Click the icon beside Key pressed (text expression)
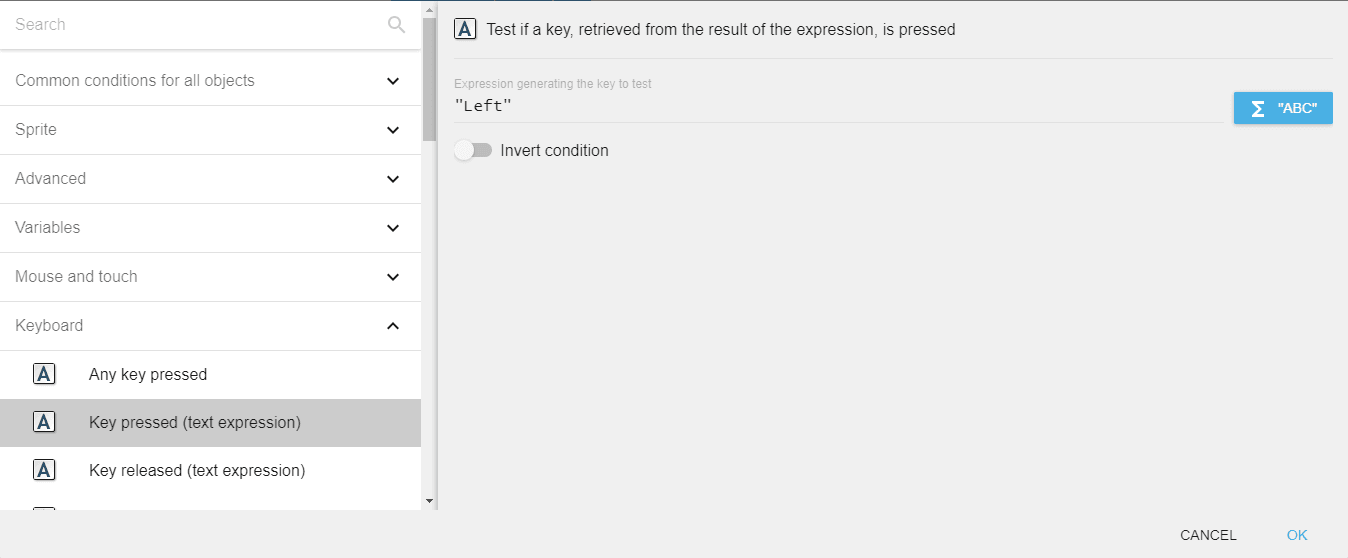This screenshot has width=1348, height=558. [x=44, y=422]
